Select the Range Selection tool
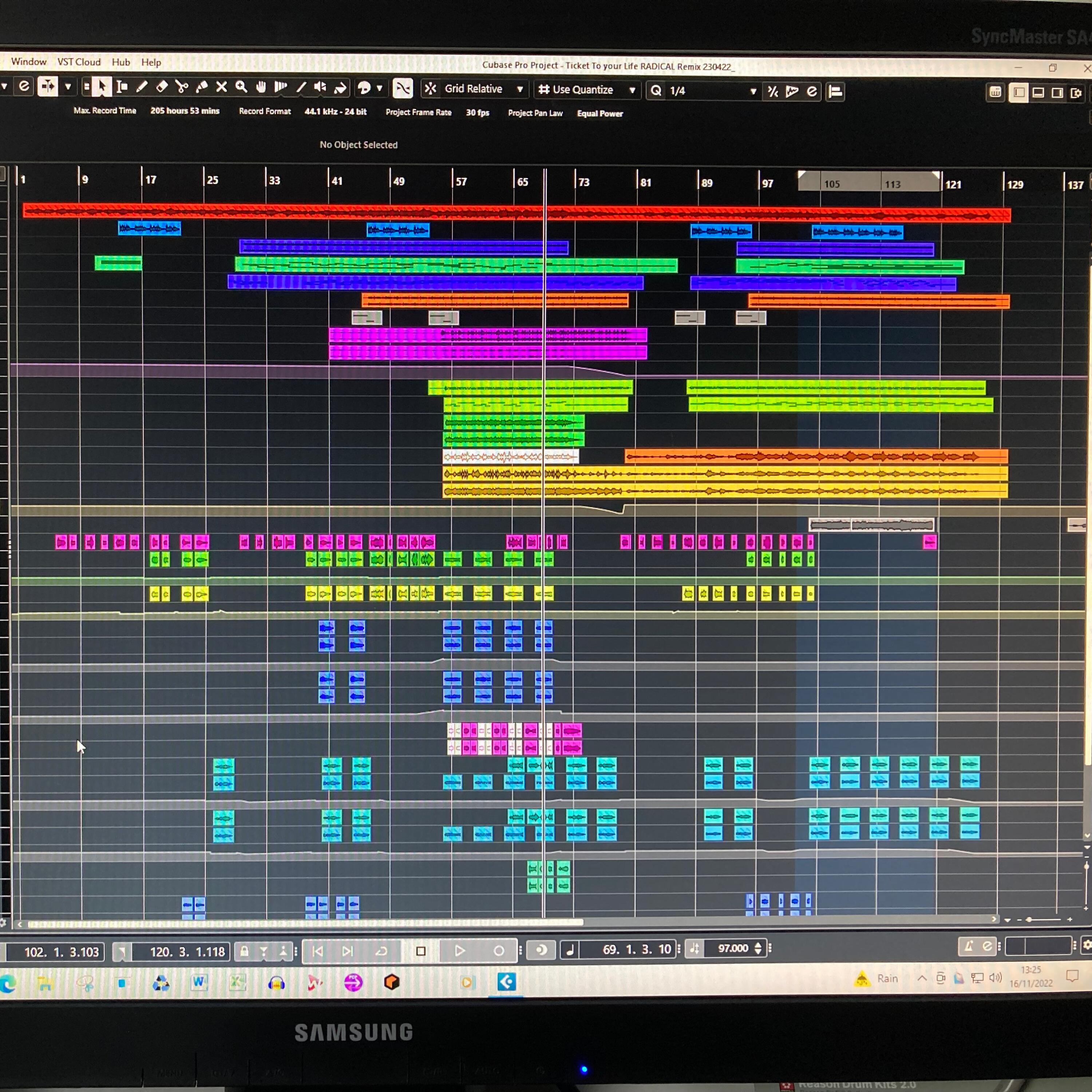This screenshot has width=1092, height=1092. 122,87
